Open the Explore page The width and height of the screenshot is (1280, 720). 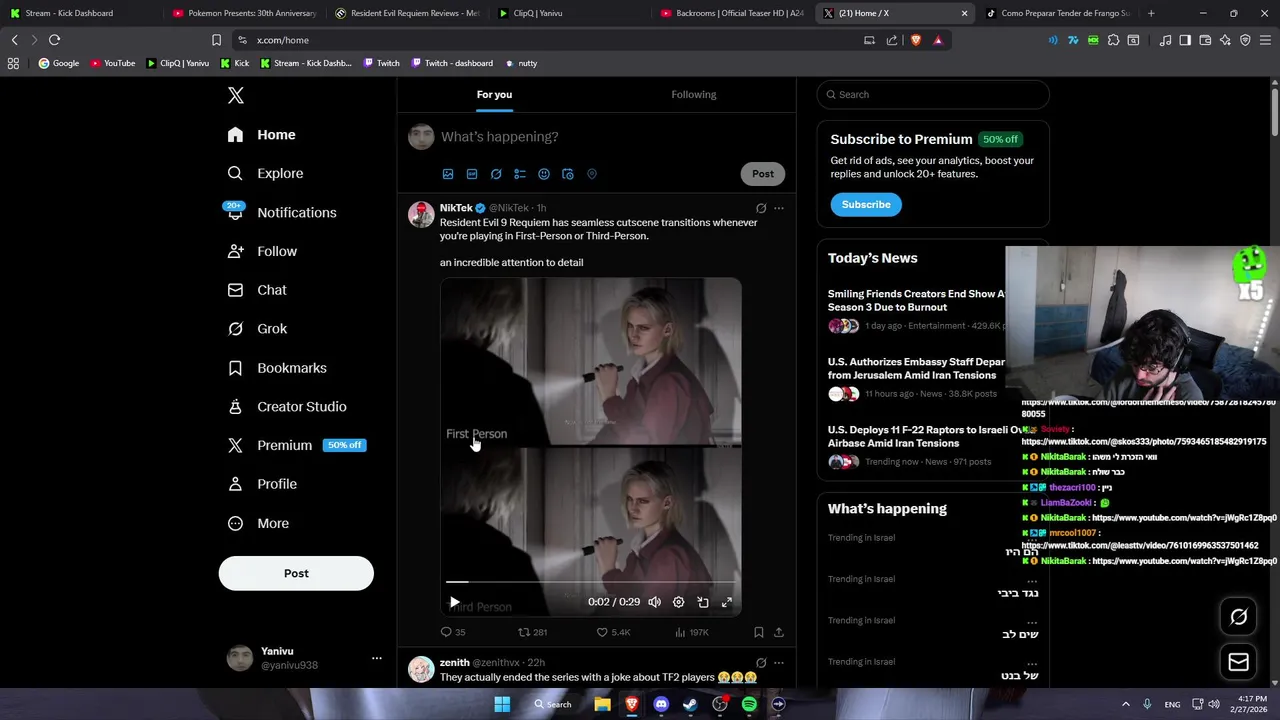coord(265,173)
